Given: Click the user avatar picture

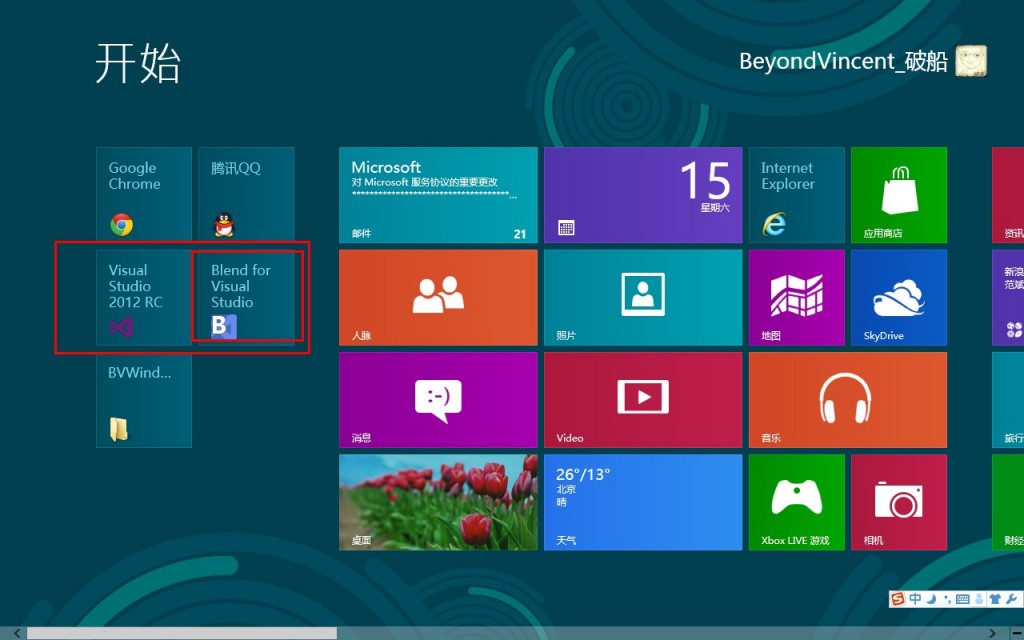Looking at the screenshot, I should pyautogui.click(x=971, y=61).
